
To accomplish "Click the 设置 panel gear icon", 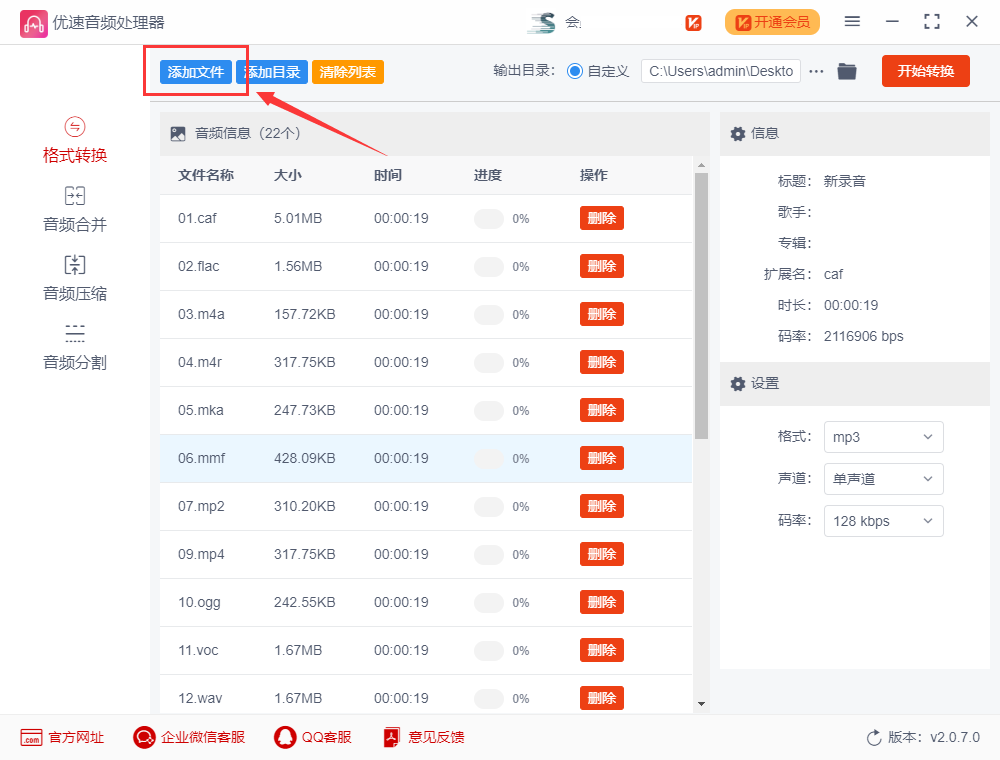I will click(738, 383).
